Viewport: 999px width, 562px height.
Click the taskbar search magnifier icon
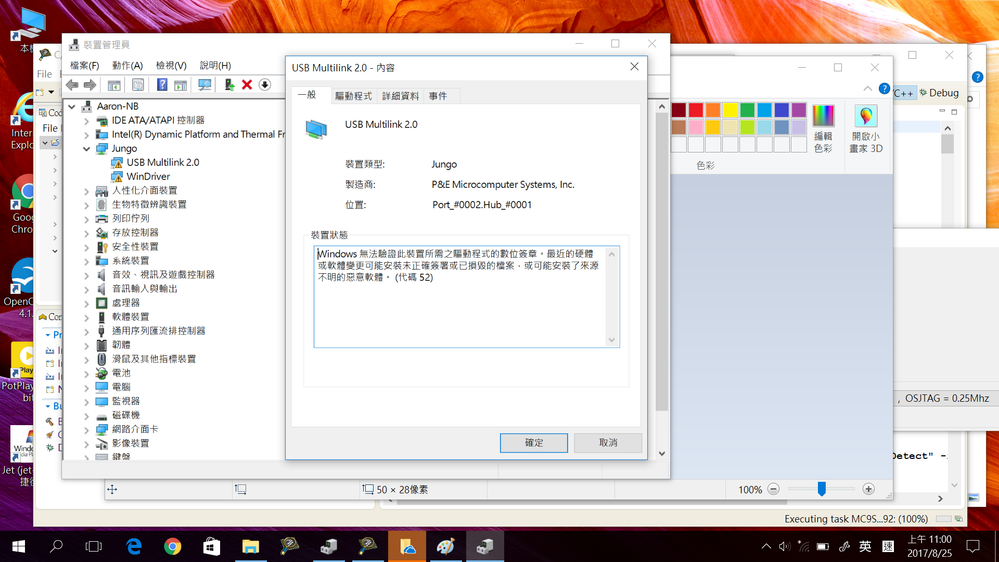coord(56,546)
